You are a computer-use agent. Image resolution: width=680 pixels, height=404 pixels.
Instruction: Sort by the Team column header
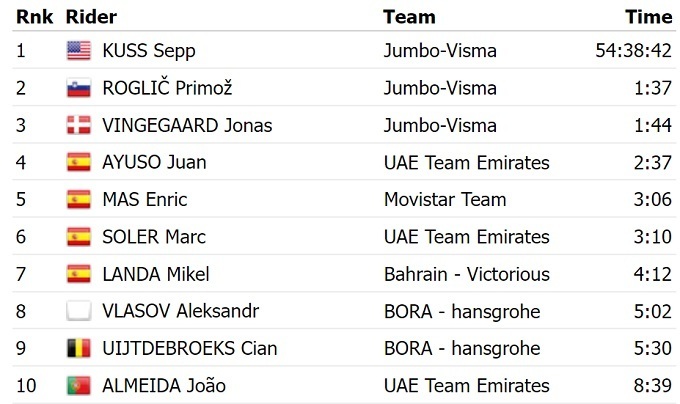[x=409, y=16]
